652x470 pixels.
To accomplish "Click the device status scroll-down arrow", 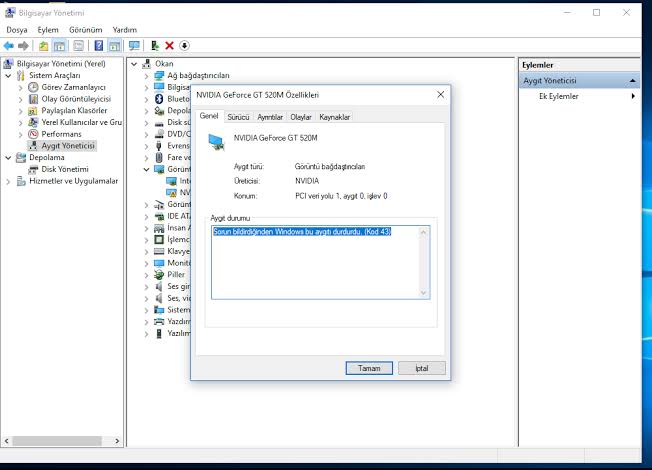I will (x=423, y=293).
